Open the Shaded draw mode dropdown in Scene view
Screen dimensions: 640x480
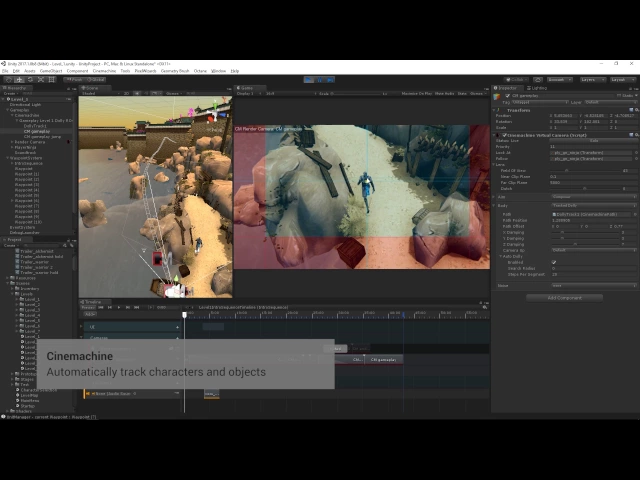101,94
